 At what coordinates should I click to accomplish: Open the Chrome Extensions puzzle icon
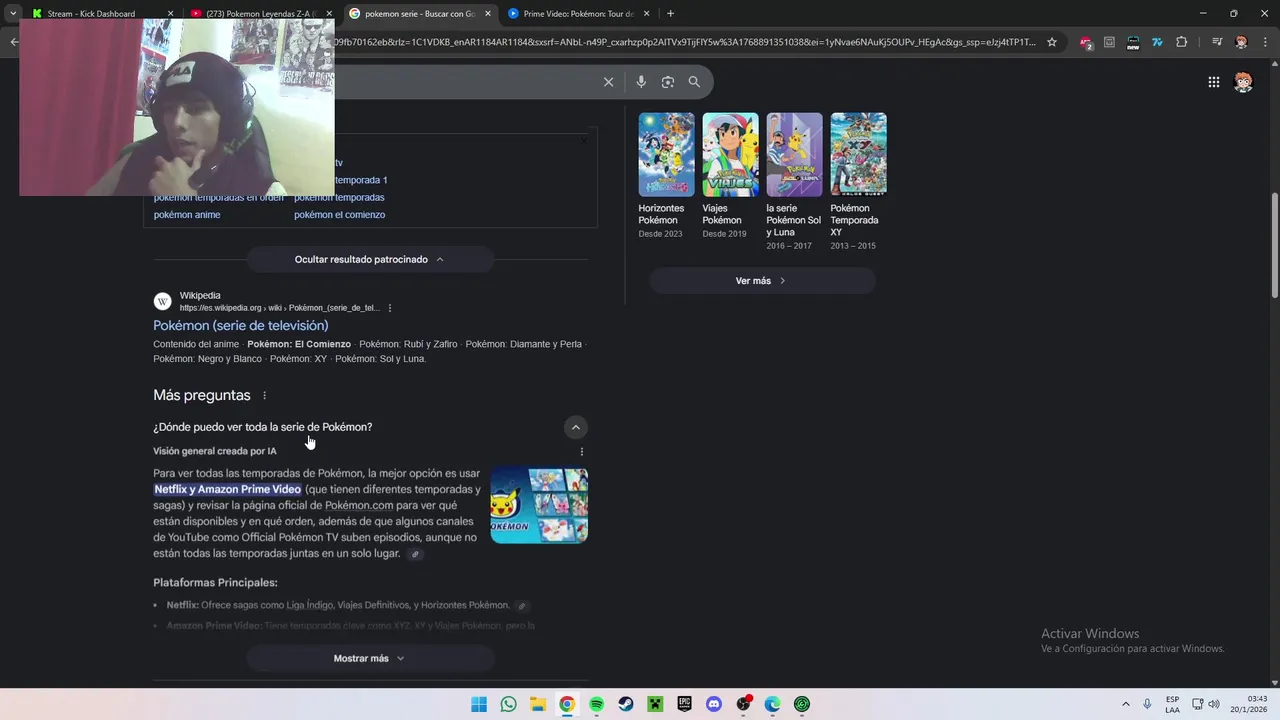[1182, 42]
